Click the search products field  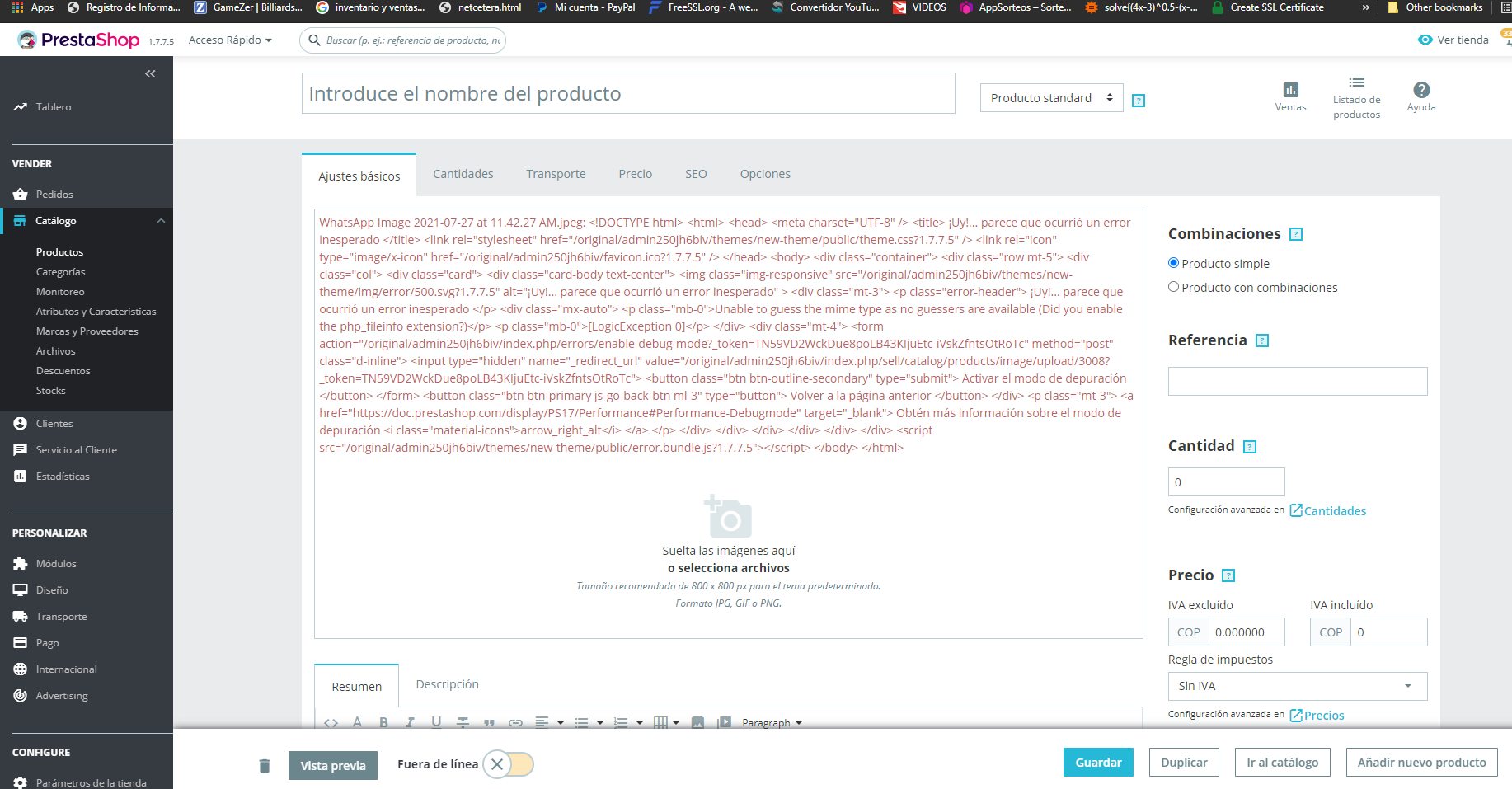(402, 40)
